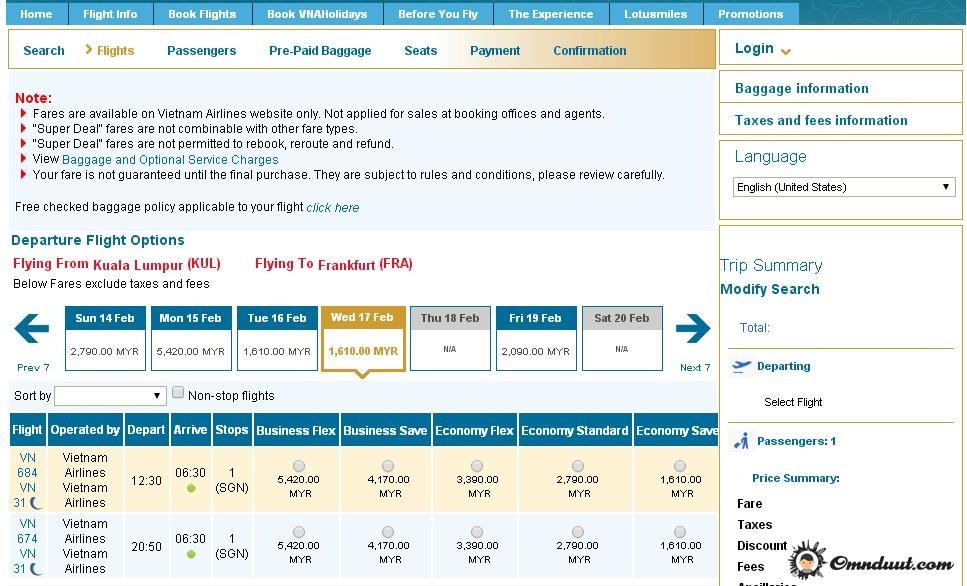Click the VN 674 flight number link

coord(27,531)
